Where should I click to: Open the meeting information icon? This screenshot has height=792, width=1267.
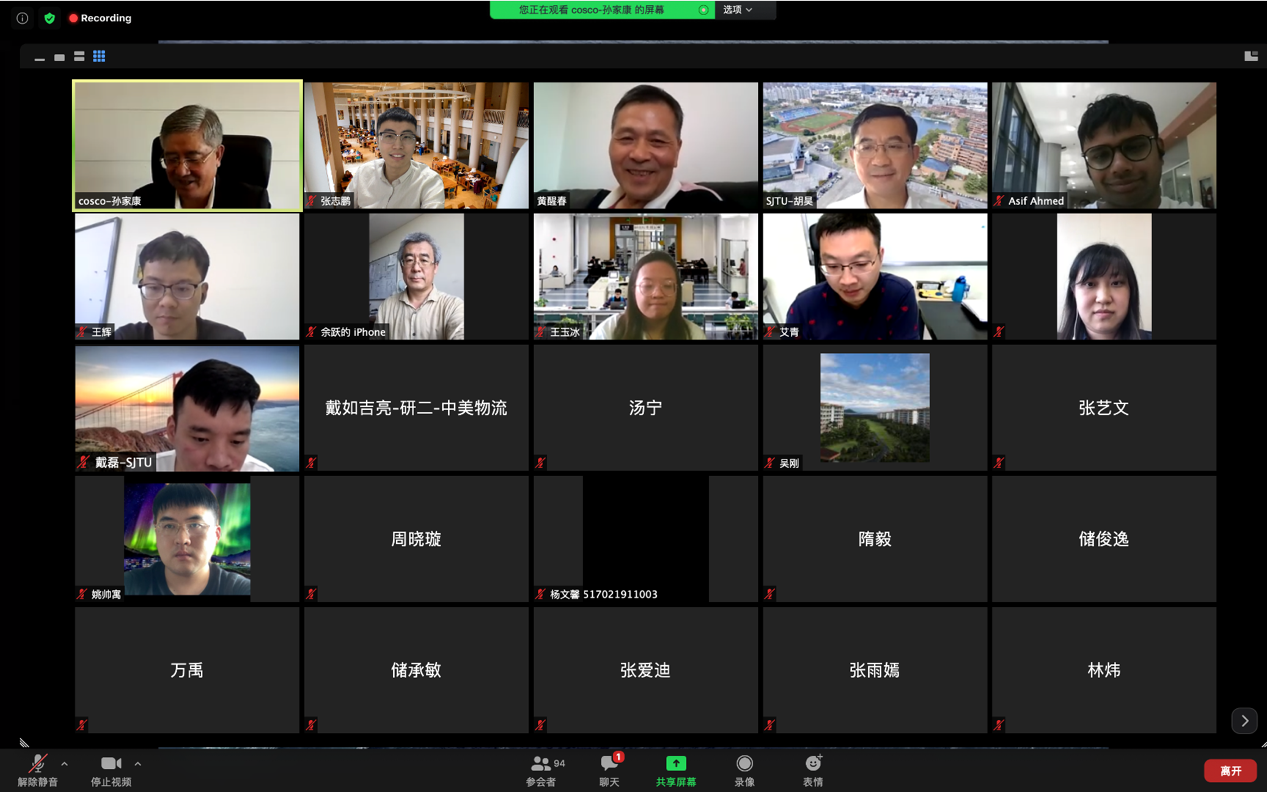point(22,18)
